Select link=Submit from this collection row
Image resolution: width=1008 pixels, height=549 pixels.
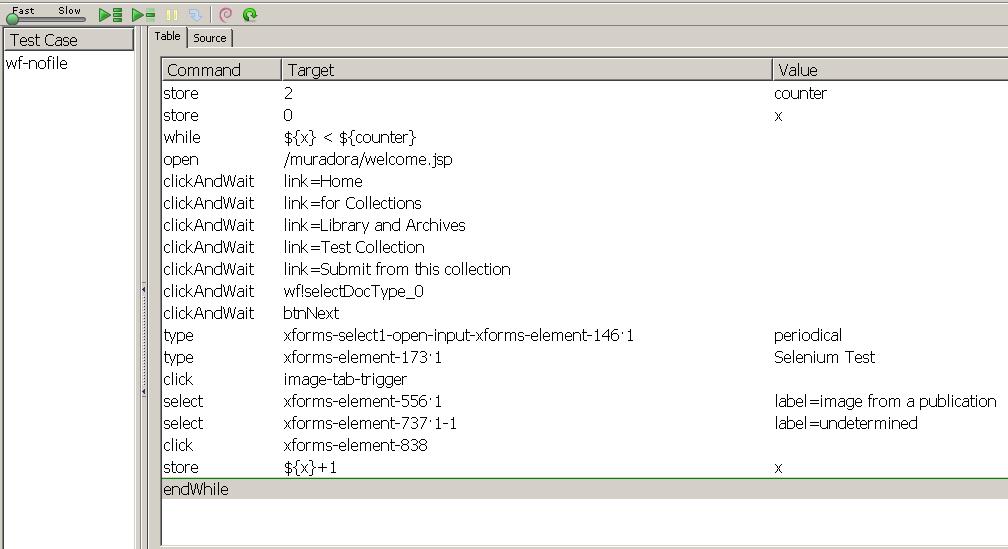click(584, 269)
